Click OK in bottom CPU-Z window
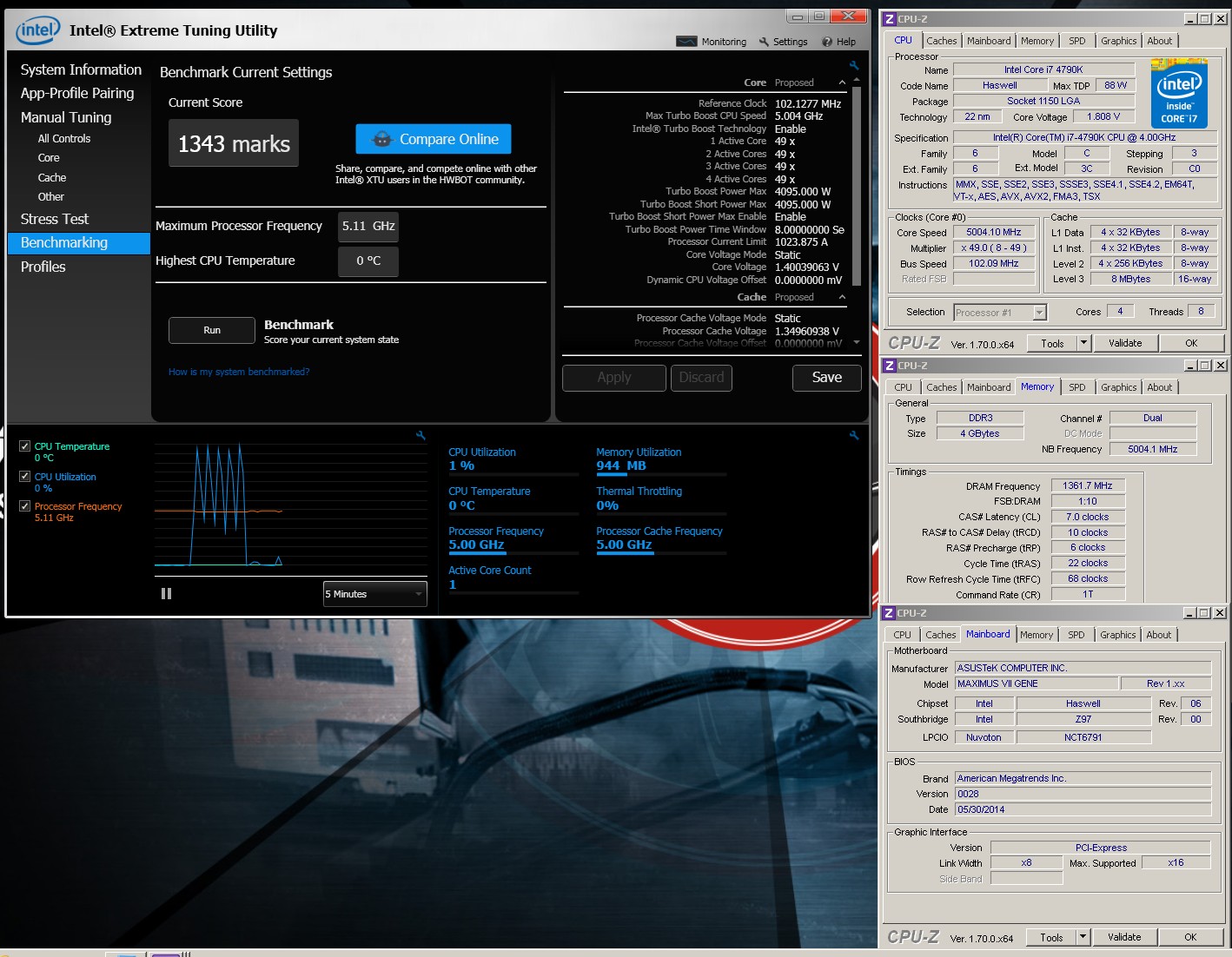This screenshot has width=1232, height=957. 1190,937
